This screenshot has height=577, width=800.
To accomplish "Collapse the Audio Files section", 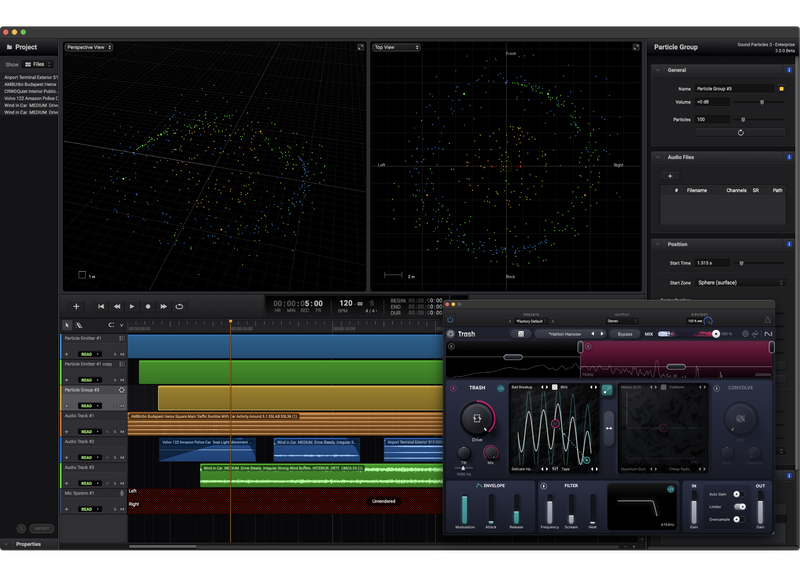I will click(659, 157).
